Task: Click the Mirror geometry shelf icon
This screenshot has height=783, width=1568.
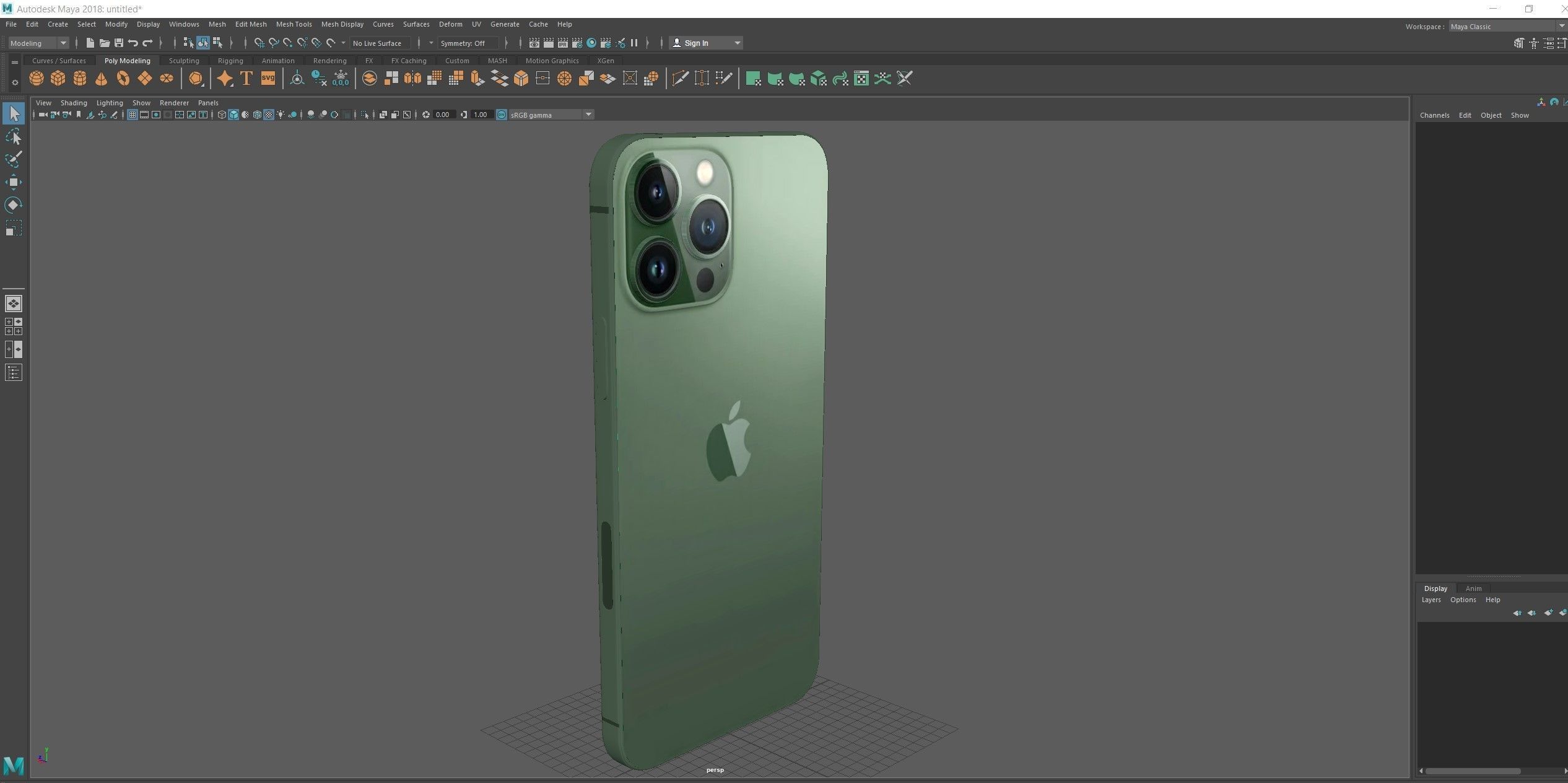Action: [412, 79]
